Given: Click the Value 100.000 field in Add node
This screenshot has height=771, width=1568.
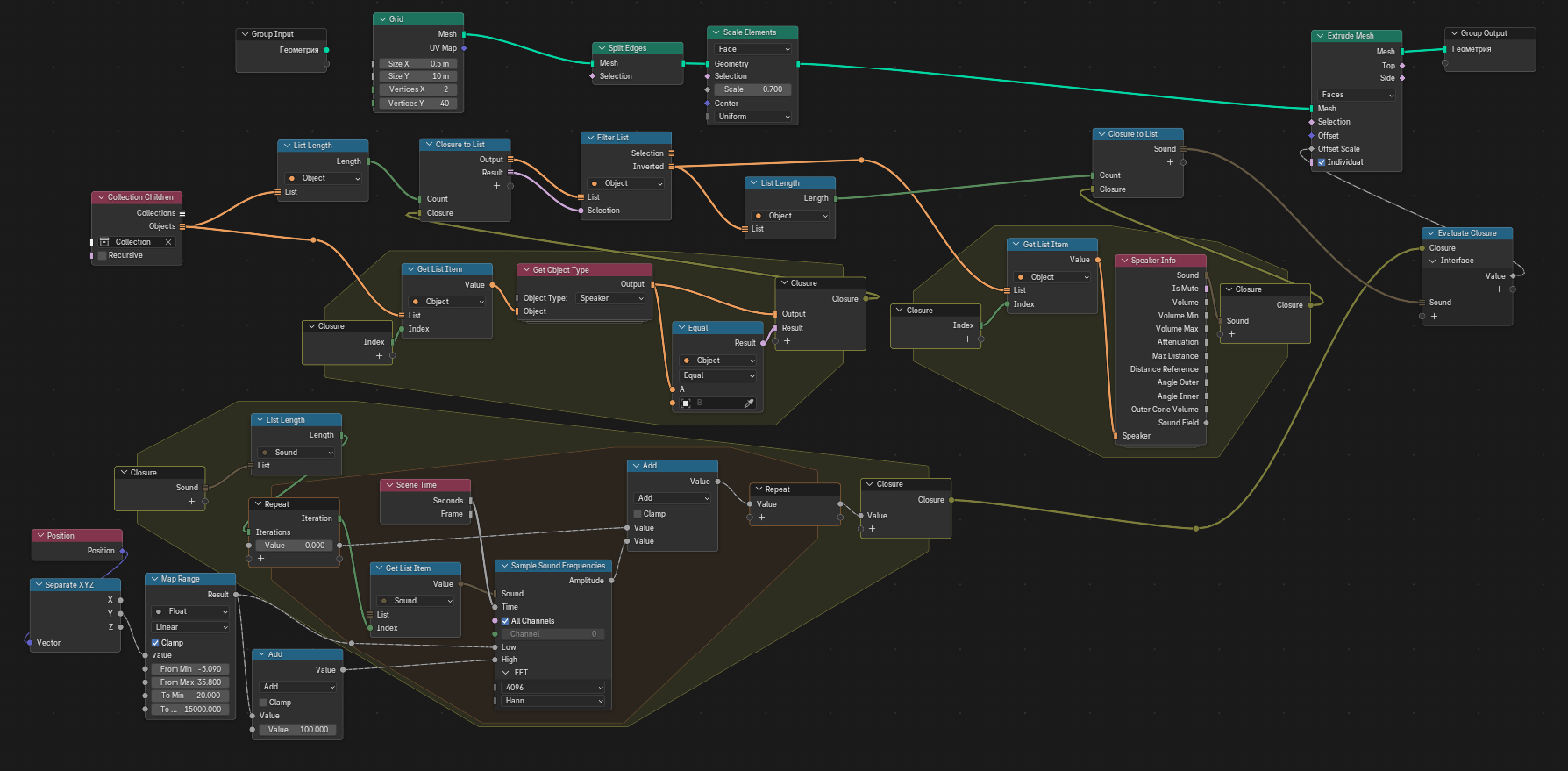Looking at the screenshot, I should (x=298, y=730).
